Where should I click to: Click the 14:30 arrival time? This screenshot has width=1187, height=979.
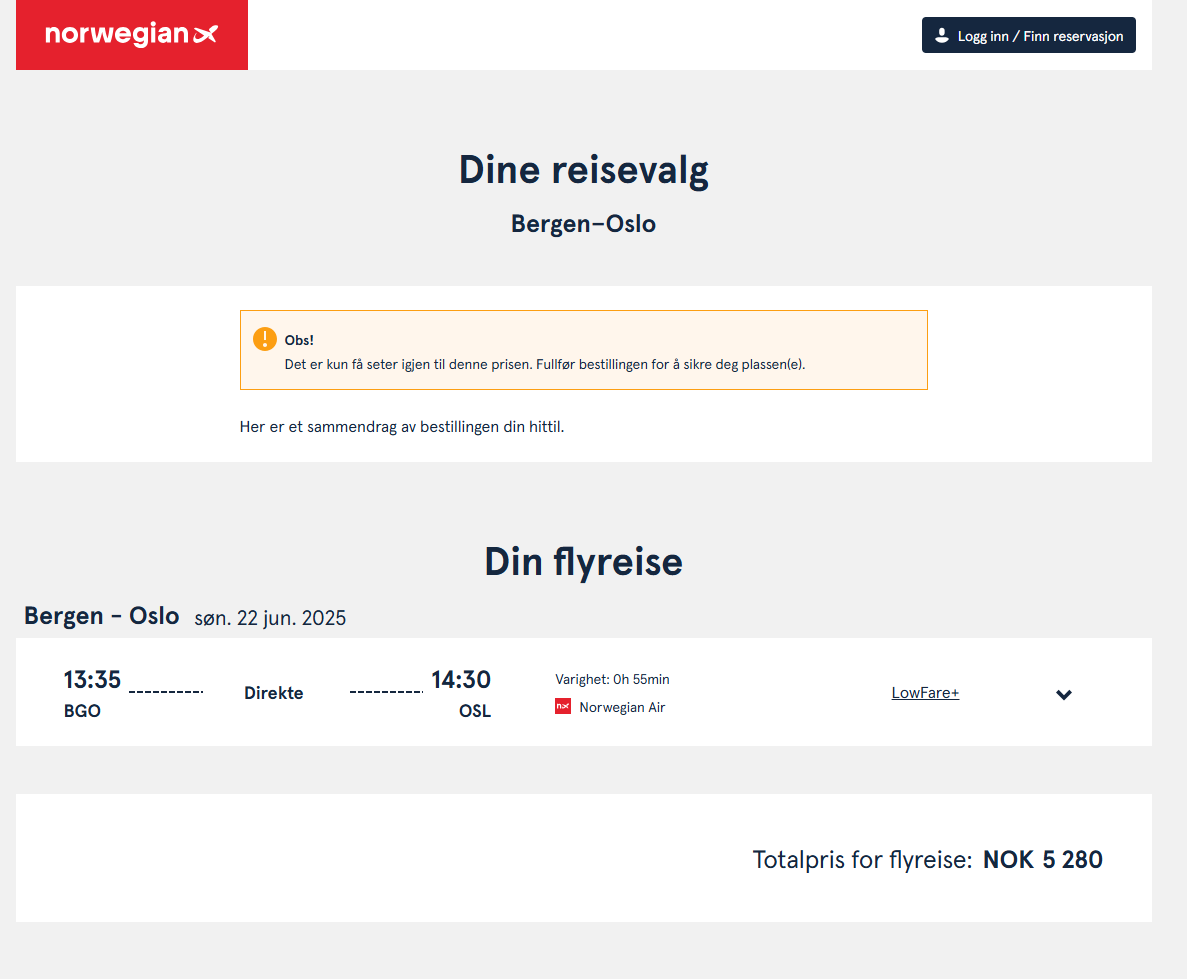point(461,680)
